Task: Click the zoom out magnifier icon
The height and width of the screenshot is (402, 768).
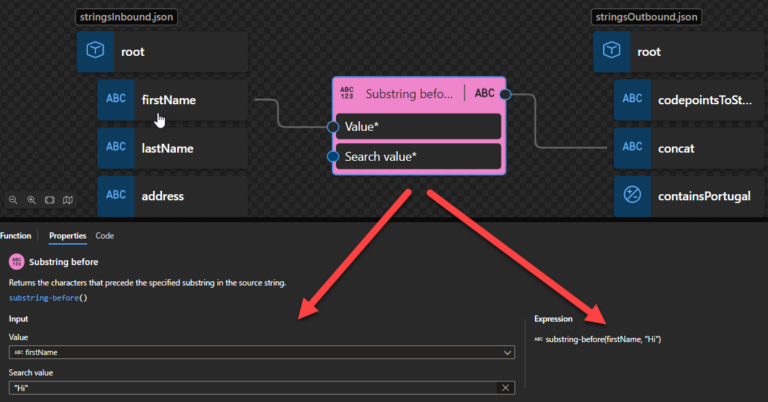Action: (x=14, y=200)
